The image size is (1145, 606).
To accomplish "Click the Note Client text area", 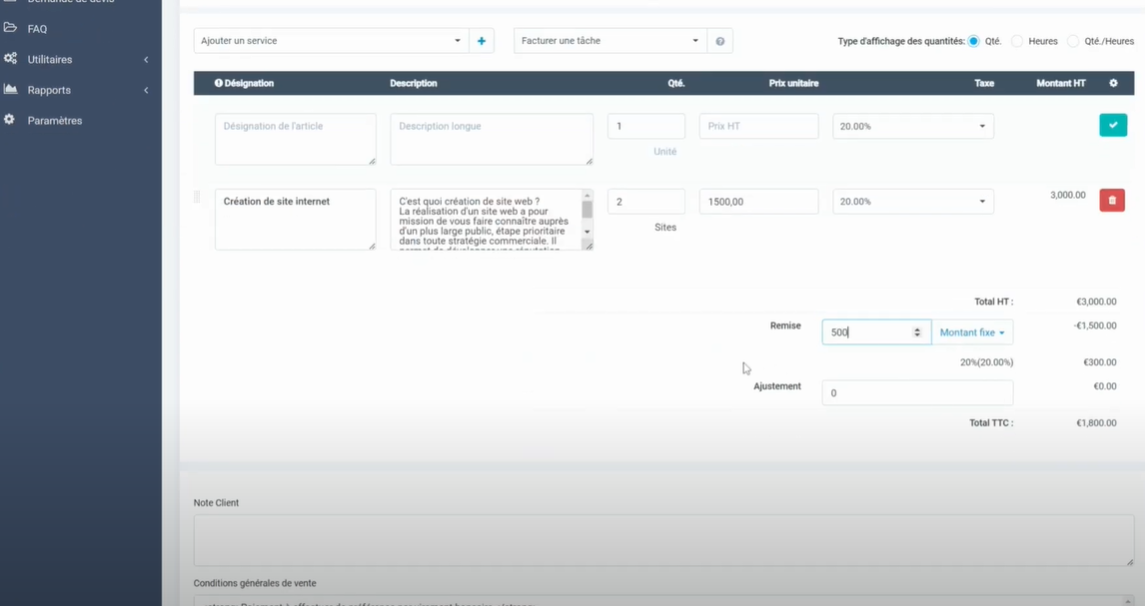I will pos(663,540).
